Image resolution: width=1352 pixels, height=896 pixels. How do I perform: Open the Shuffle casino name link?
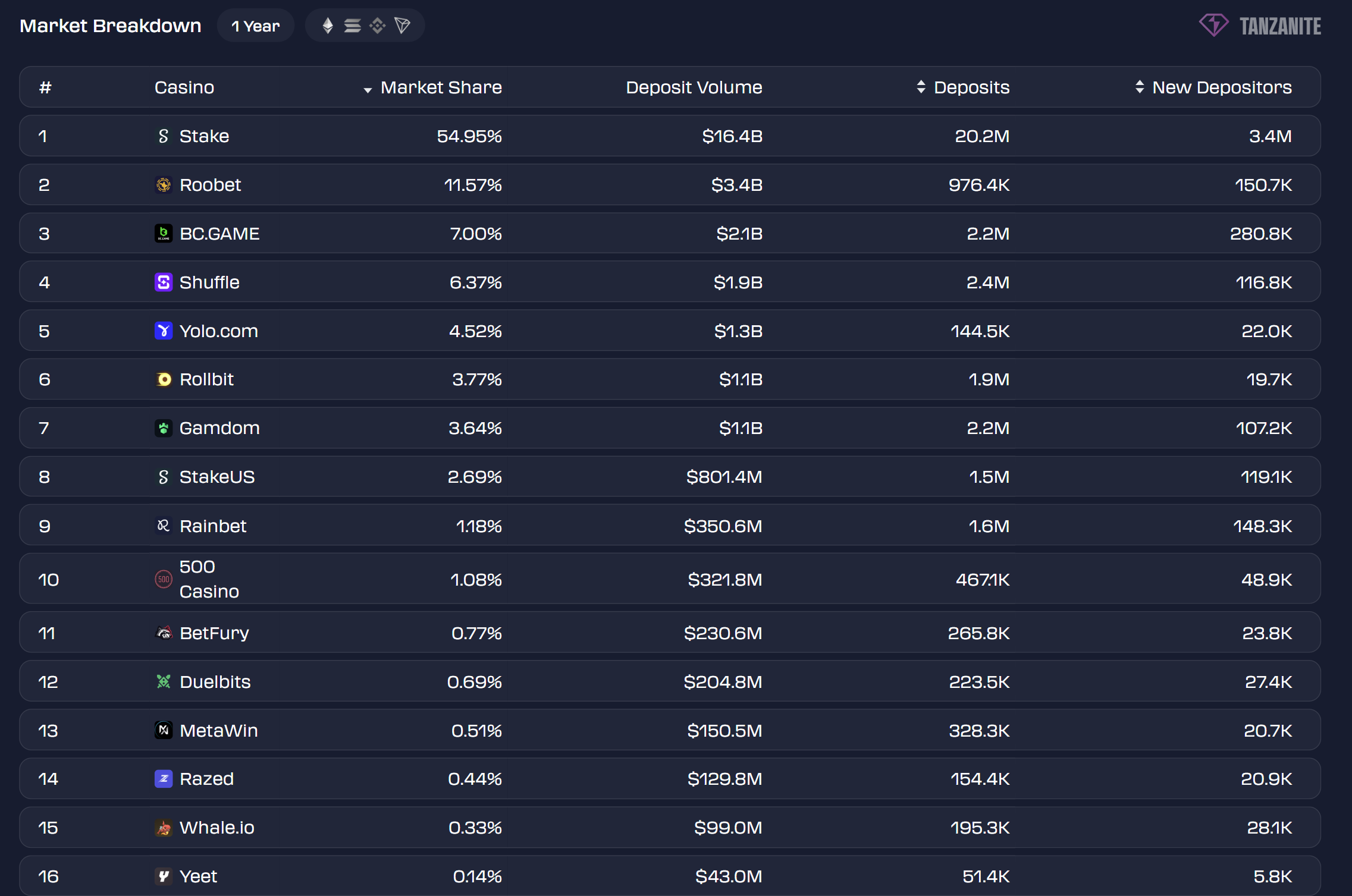(x=209, y=282)
